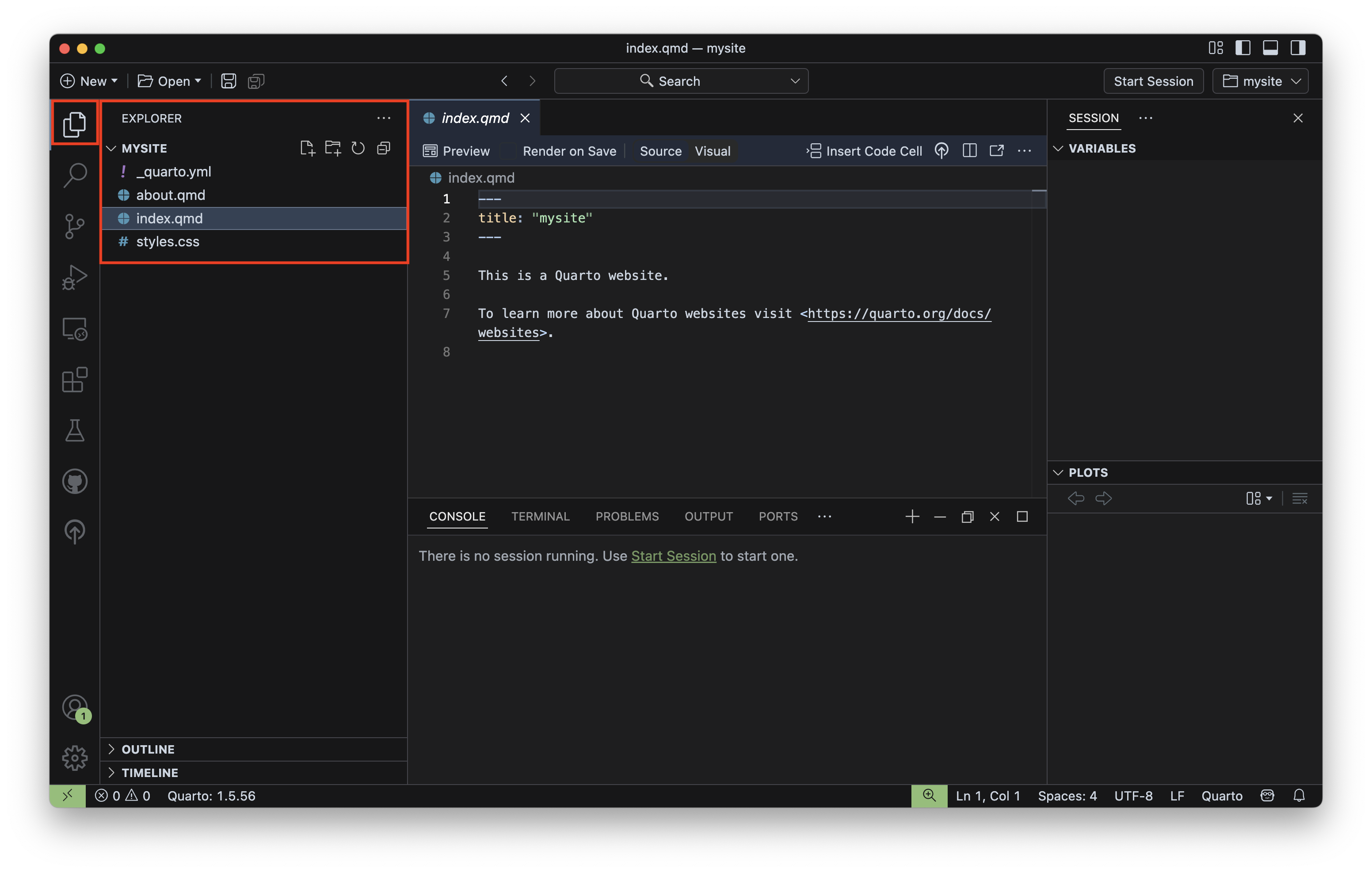Click the Save All icon in top toolbar

click(256, 81)
